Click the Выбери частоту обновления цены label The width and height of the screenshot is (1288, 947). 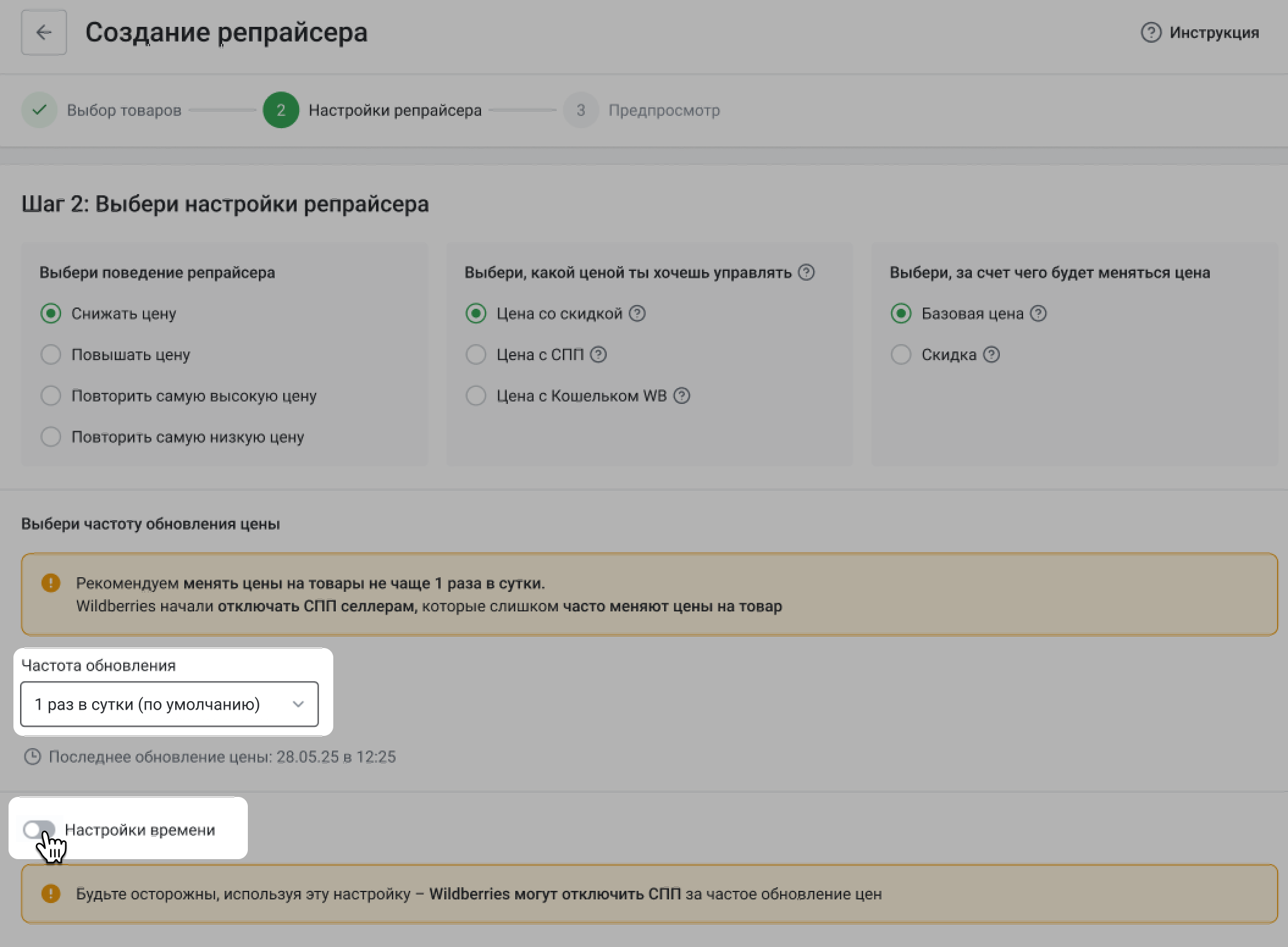click(x=151, y=524)
